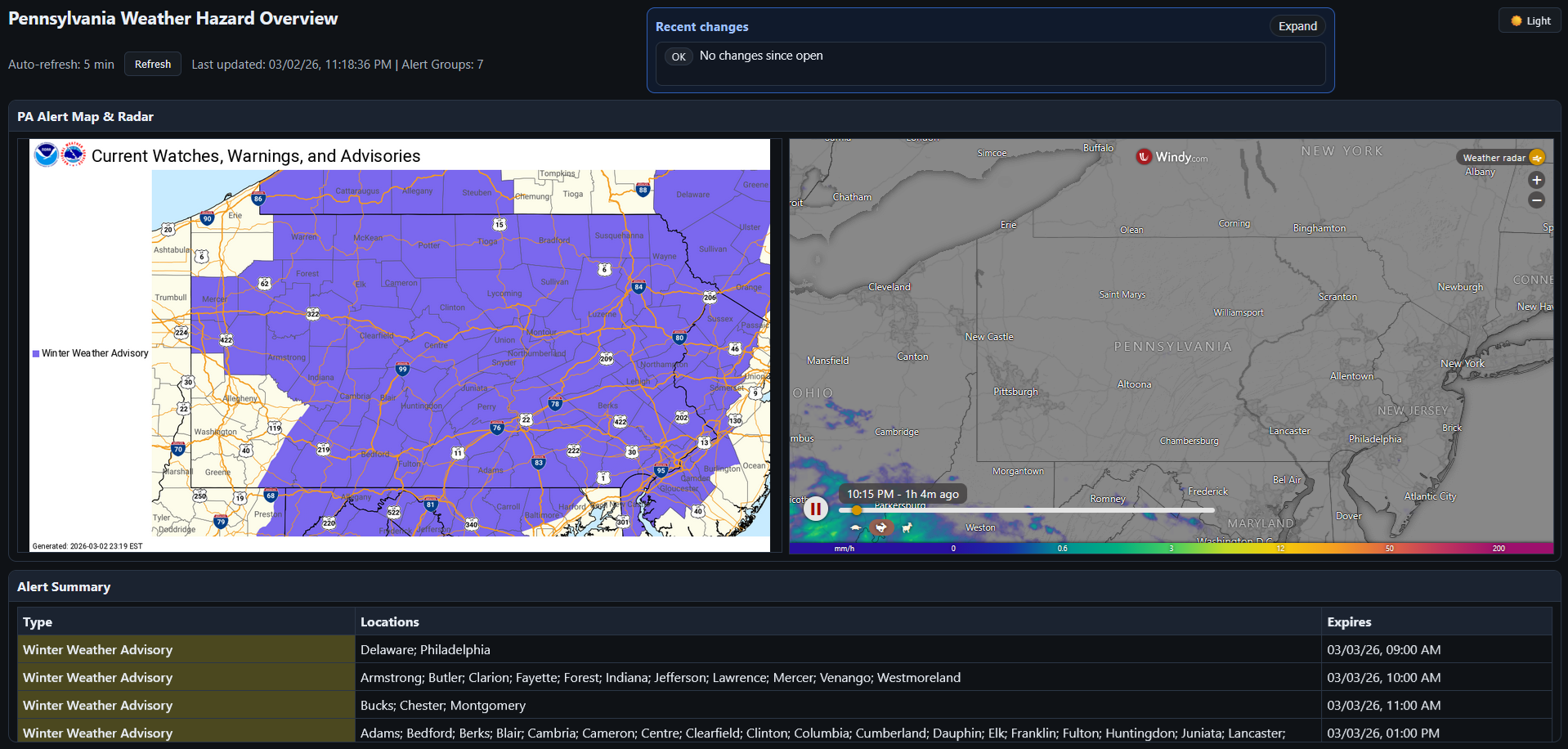Click the Refresh button

pos(153,64)
